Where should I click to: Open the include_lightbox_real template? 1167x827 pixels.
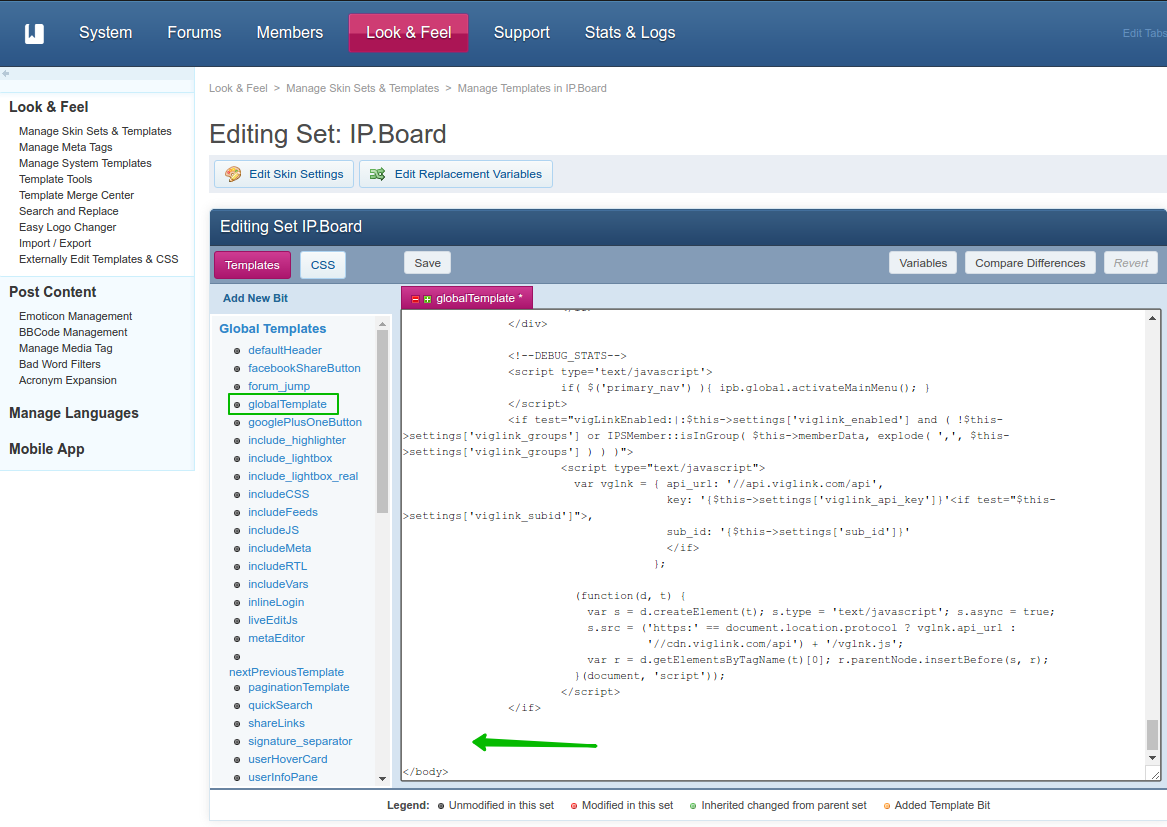tap(303, 476)
